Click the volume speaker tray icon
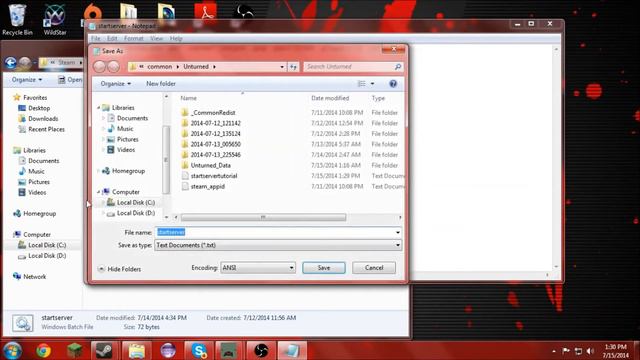 pos(590,351)
